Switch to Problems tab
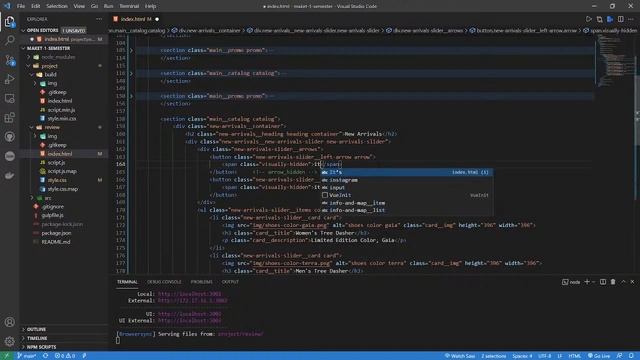The image size is (640, 360). pyautogui.click(x=201, y=282)
